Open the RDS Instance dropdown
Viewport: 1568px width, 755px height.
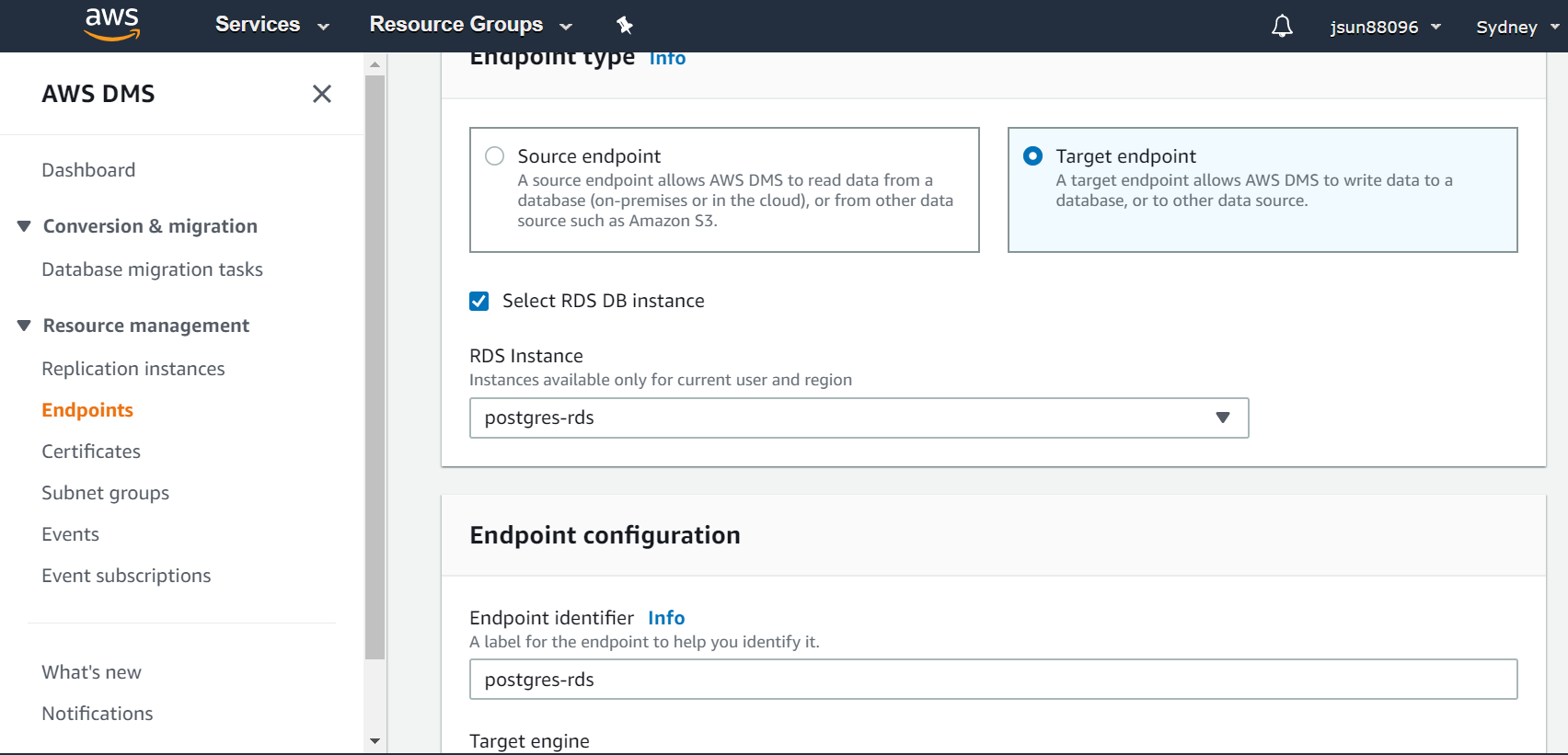pyautogui.click(x=858, y=418)
